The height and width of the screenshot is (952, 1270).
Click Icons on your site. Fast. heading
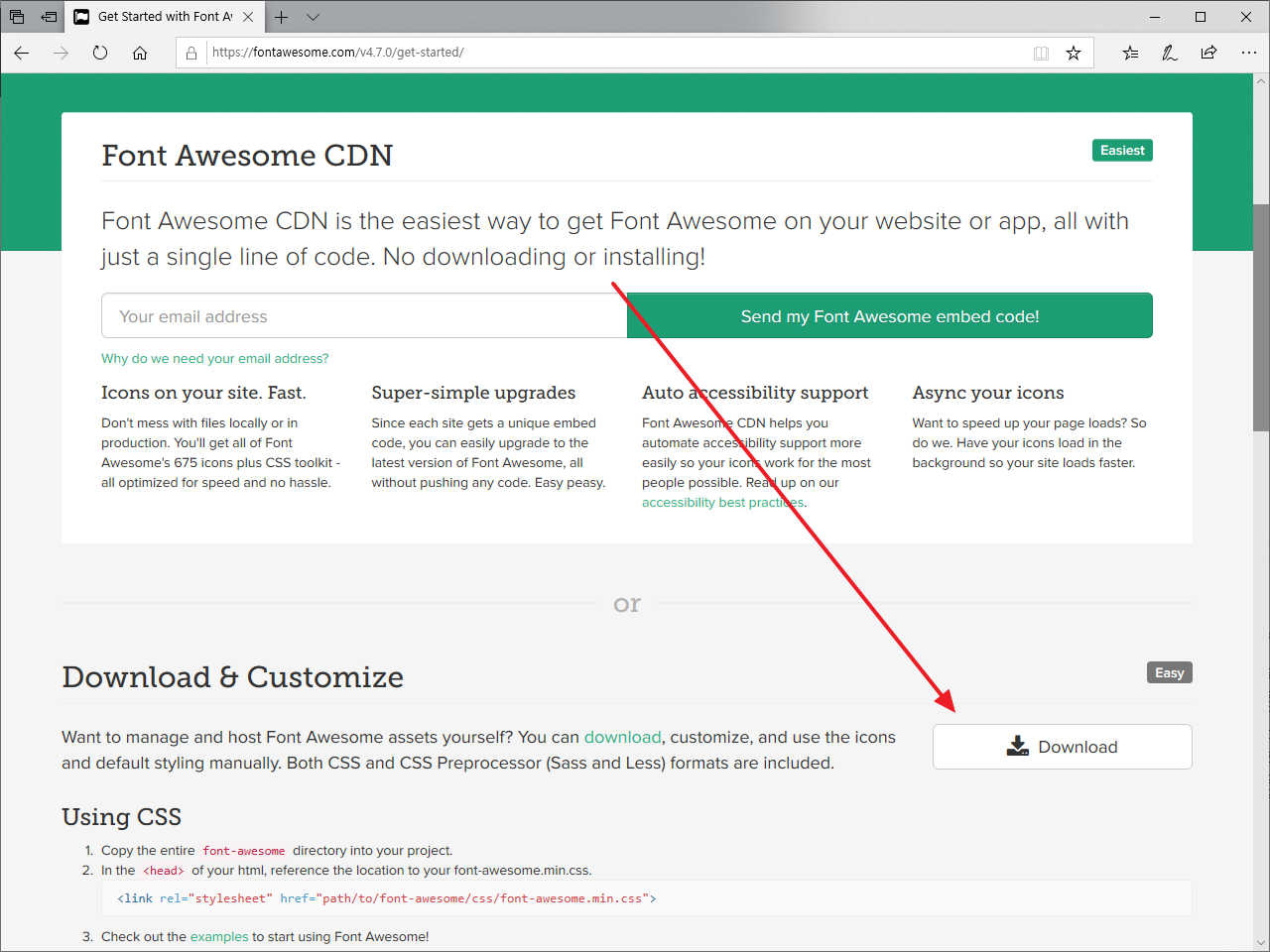tap(203, 393)
